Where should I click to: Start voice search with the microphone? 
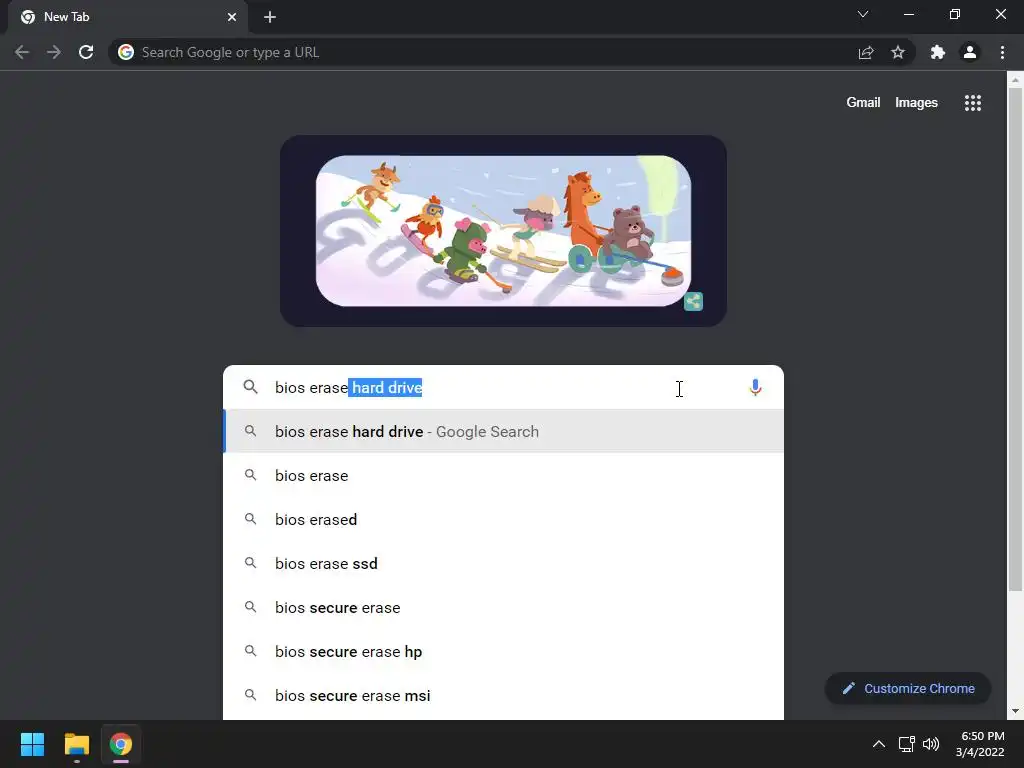pos(756,387)
